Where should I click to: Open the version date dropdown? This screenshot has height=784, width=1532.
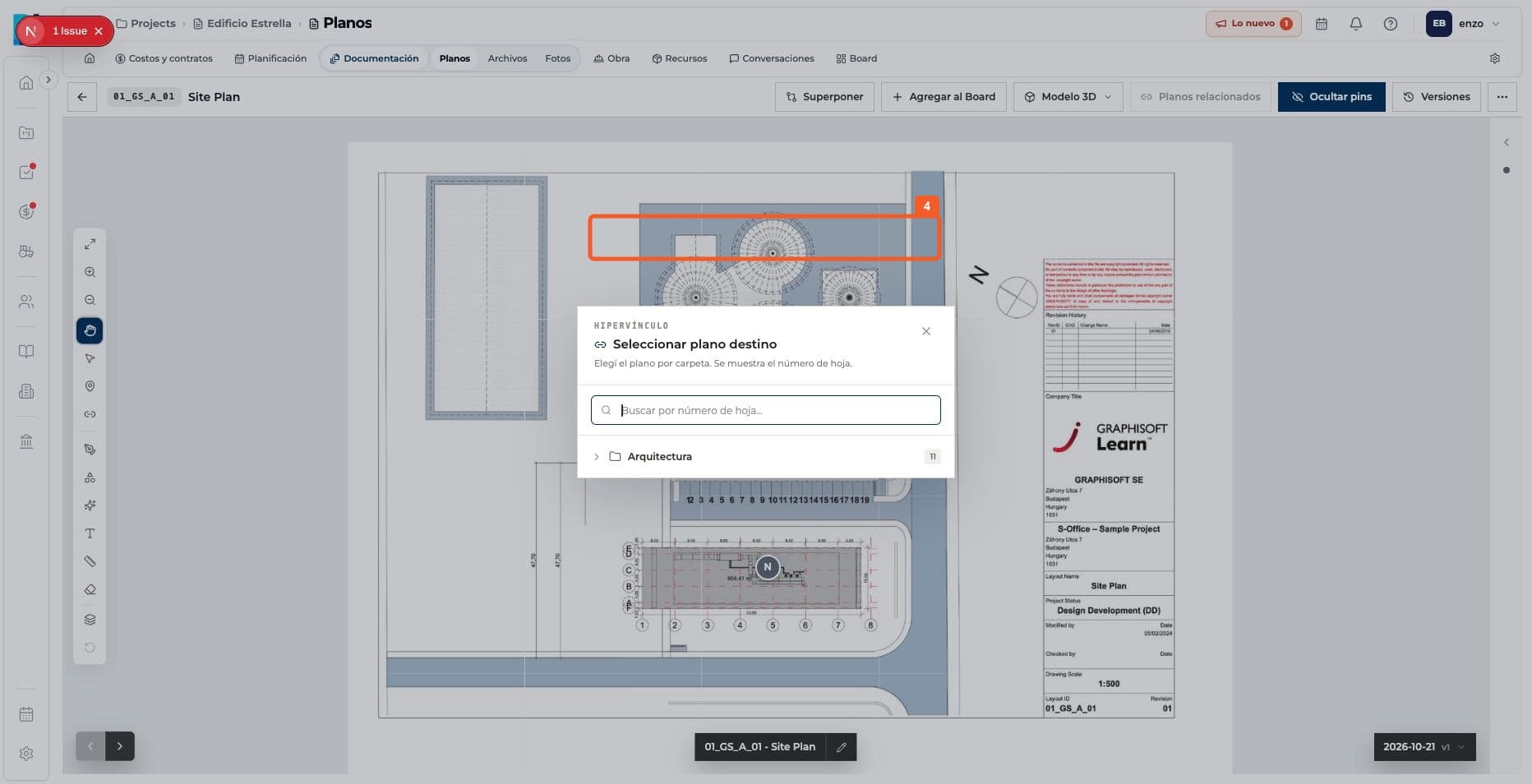(x=1424, y=747)
